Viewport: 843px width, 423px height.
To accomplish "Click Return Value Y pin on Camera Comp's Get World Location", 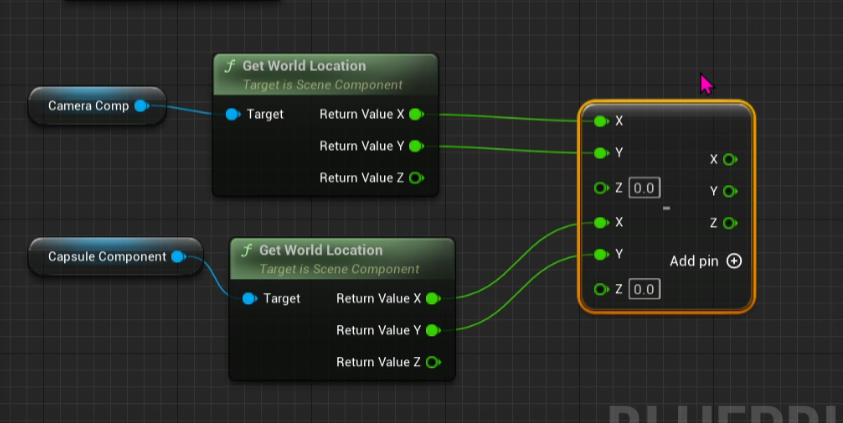I will pos(416,146).
